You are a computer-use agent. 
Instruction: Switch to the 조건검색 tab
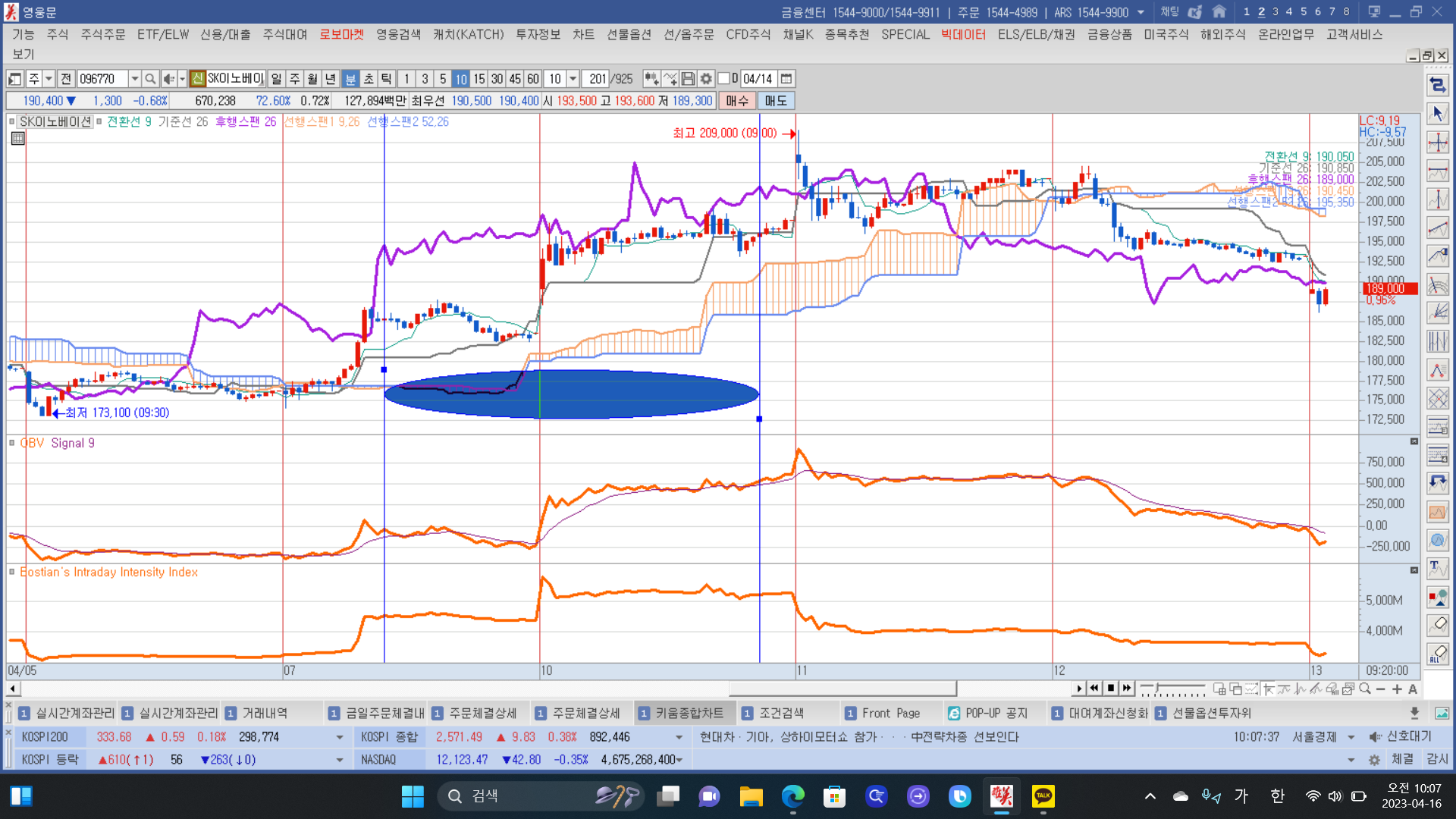click(781, 713)
